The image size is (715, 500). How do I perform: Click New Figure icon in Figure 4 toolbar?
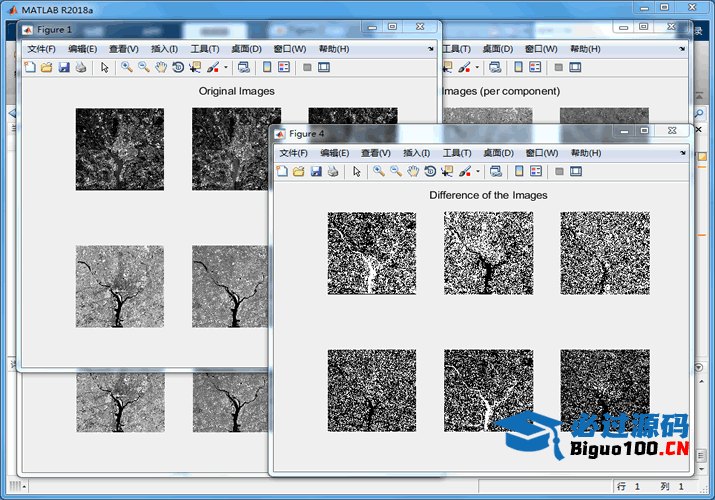coord(282,172)
